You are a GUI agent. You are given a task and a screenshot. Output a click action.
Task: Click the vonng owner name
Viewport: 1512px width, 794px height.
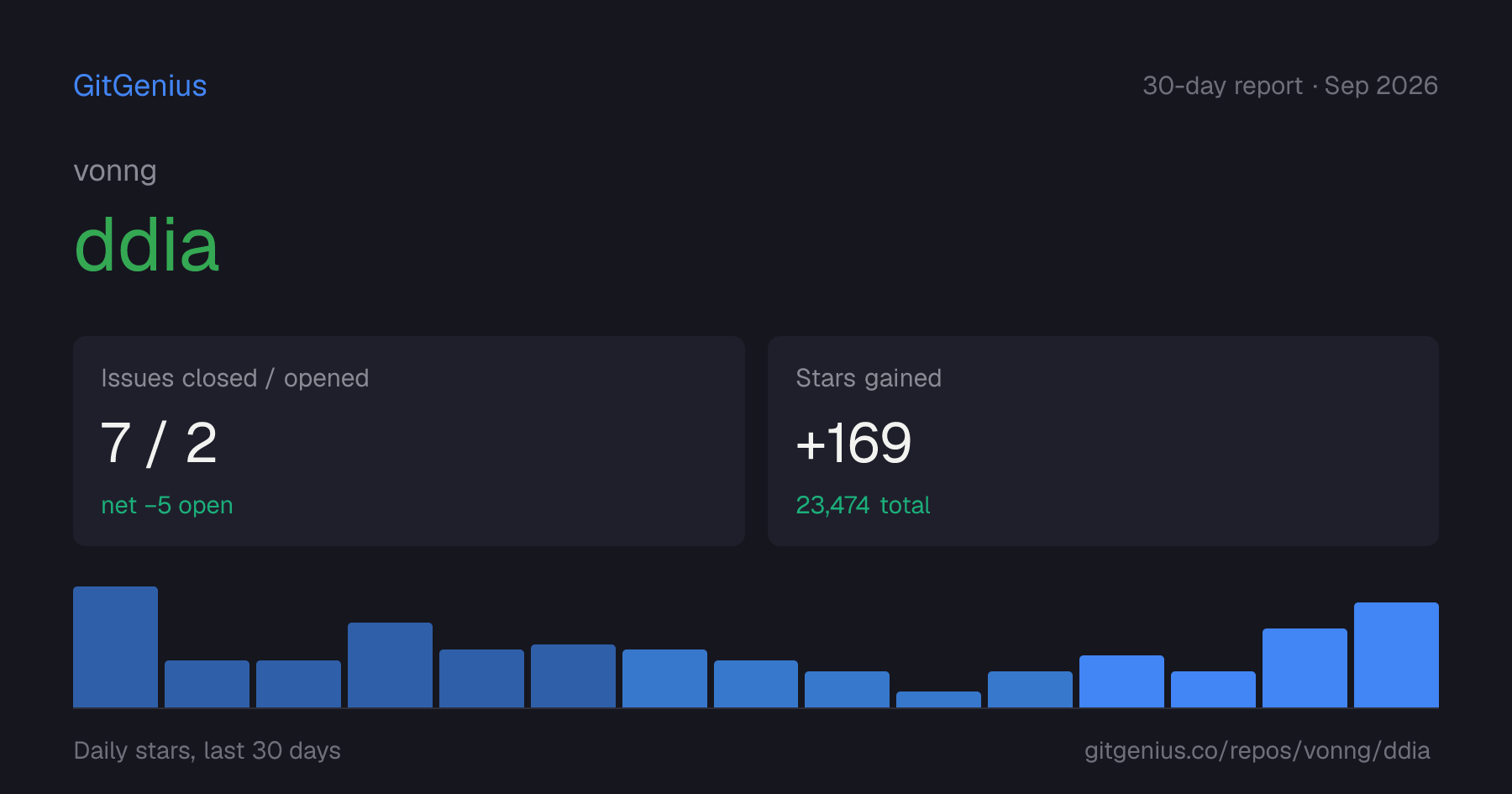point(115,171)
